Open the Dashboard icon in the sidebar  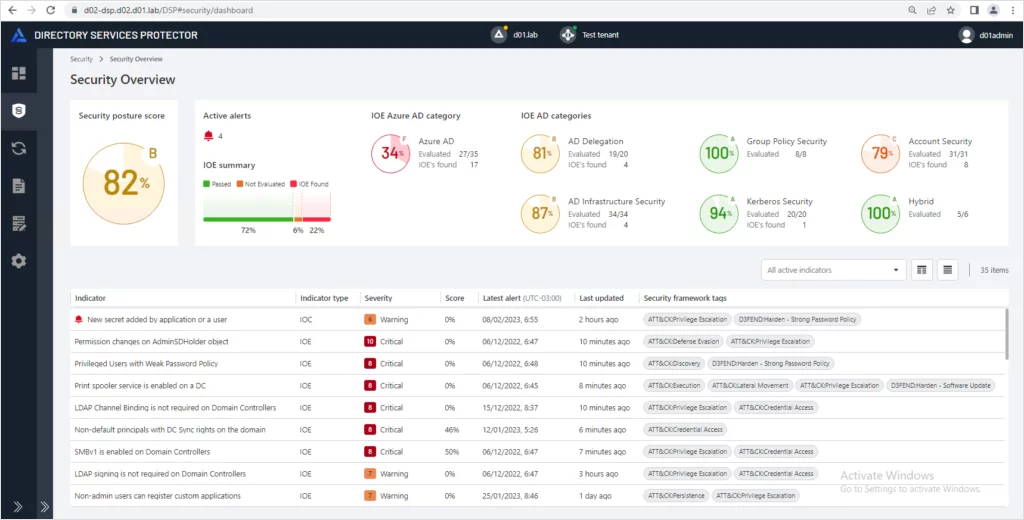point(19,73)
